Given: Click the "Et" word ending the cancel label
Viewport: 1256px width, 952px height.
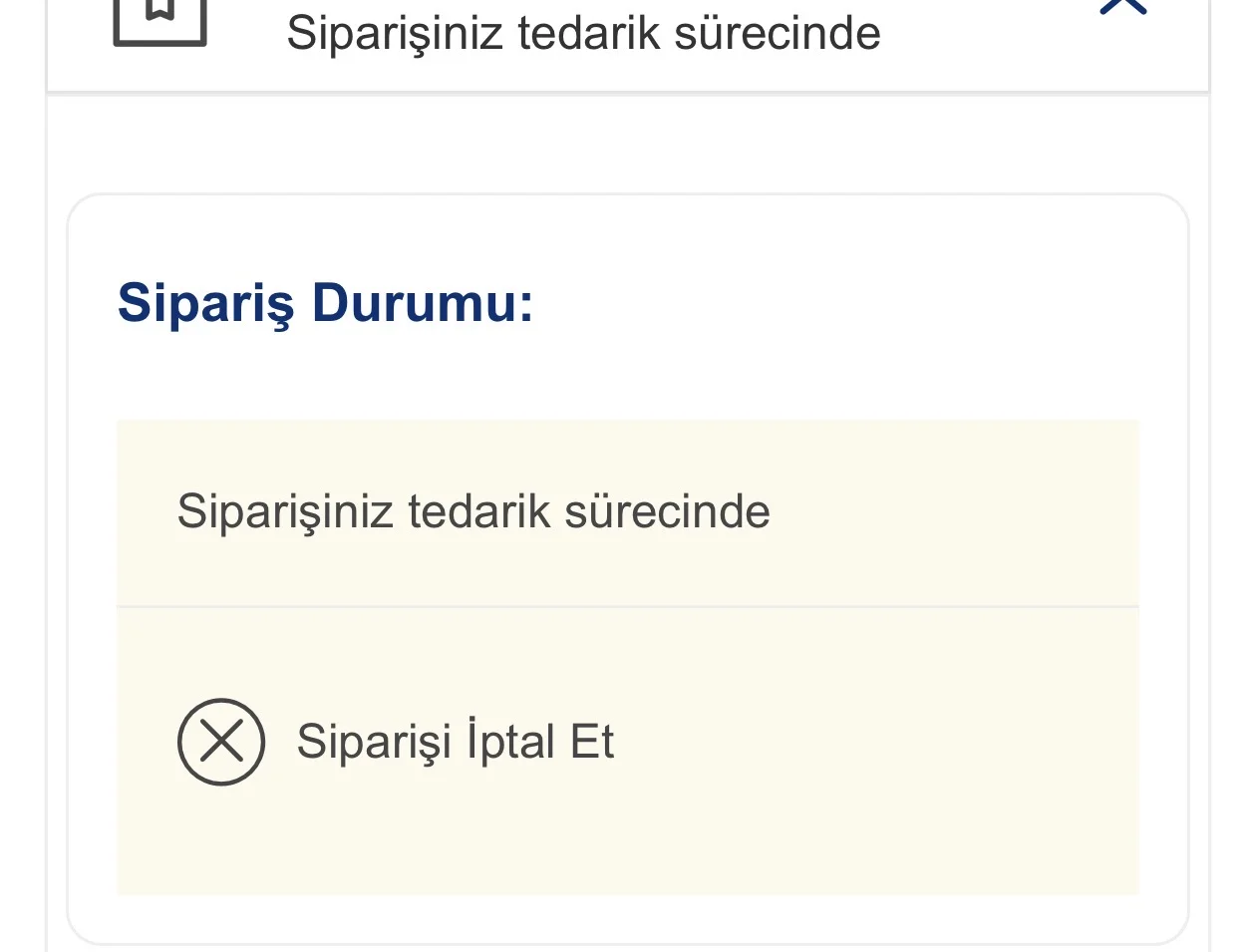Looking at the screenshot, I should 592,743.
